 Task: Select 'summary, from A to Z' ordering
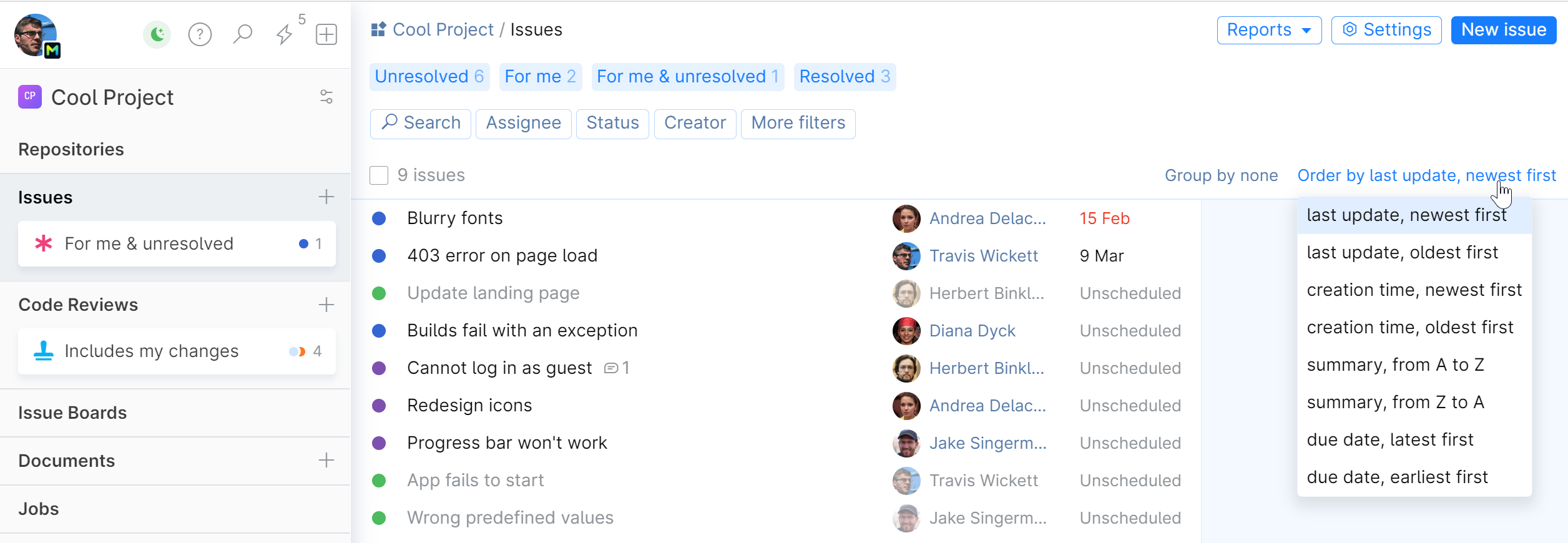point(1395,365)
